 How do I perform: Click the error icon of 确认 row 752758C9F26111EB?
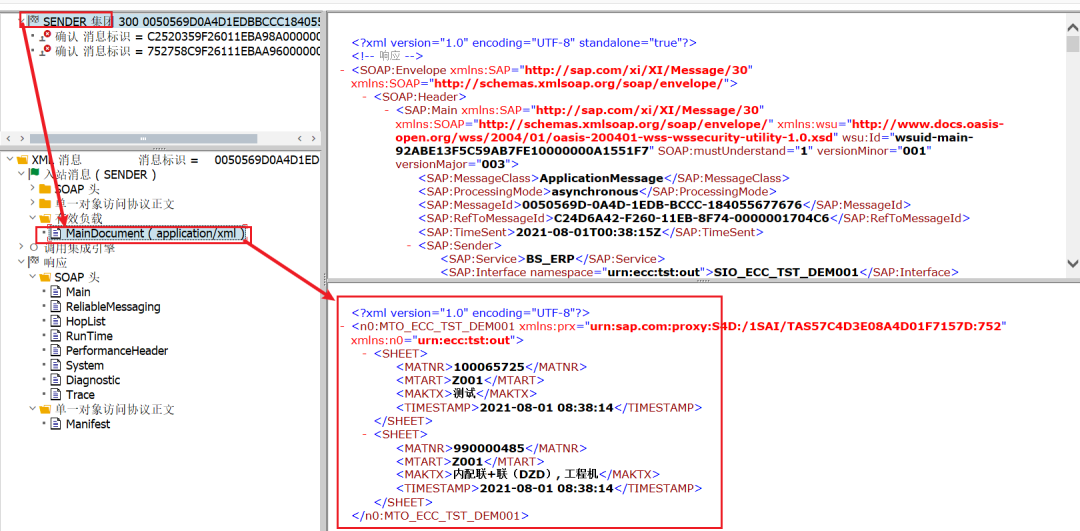tap(46, 51)
